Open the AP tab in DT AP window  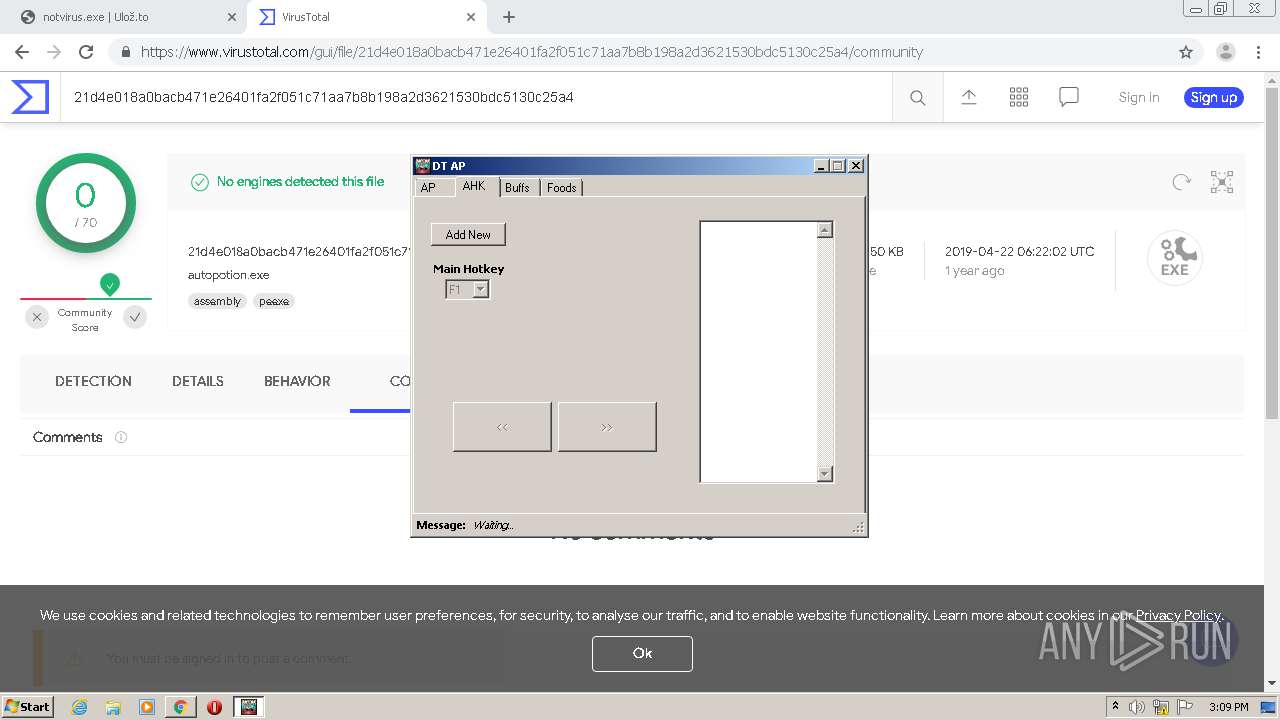point(428,188)
